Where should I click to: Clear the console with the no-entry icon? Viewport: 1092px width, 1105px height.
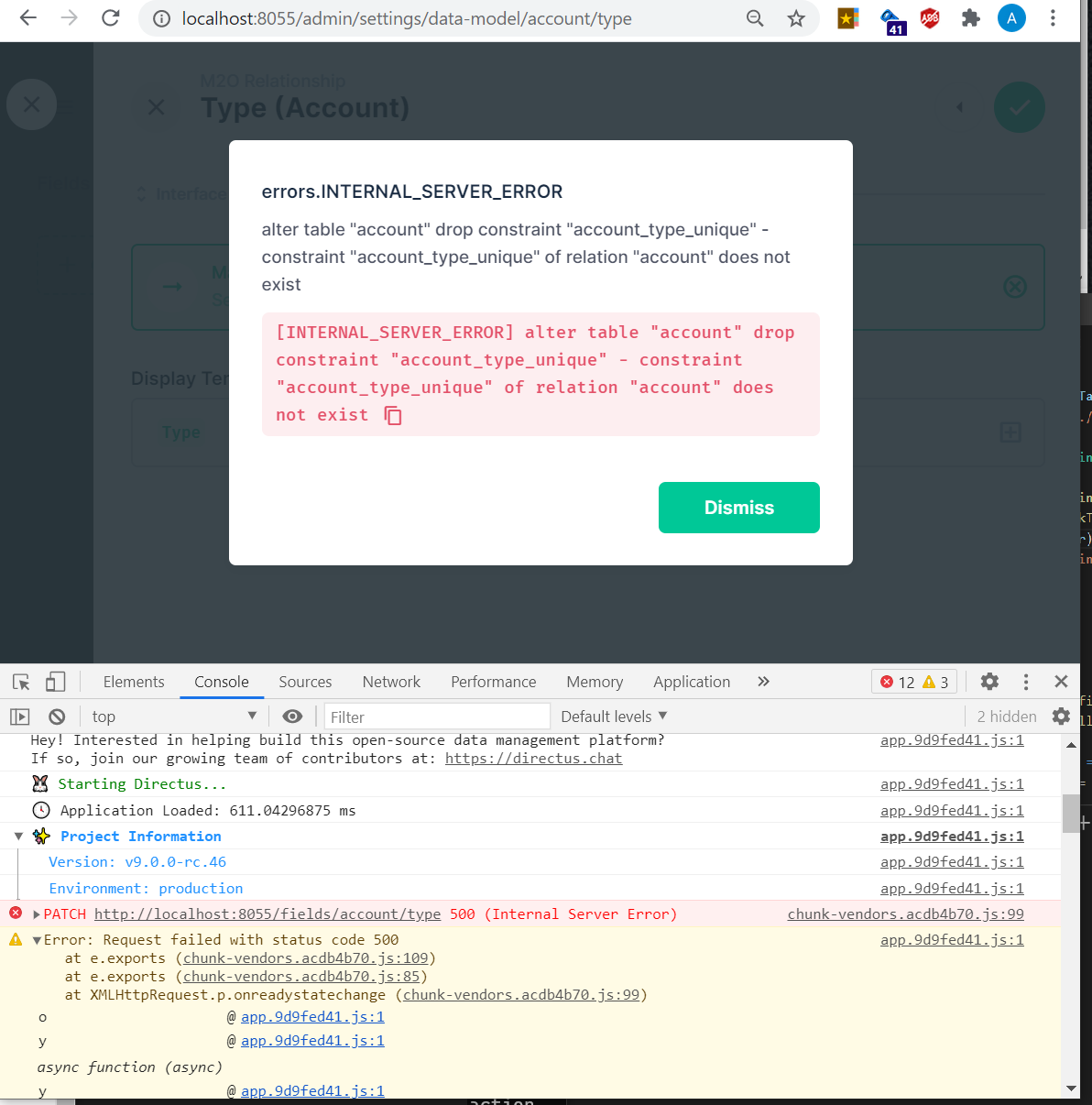(x=56, y=716)
